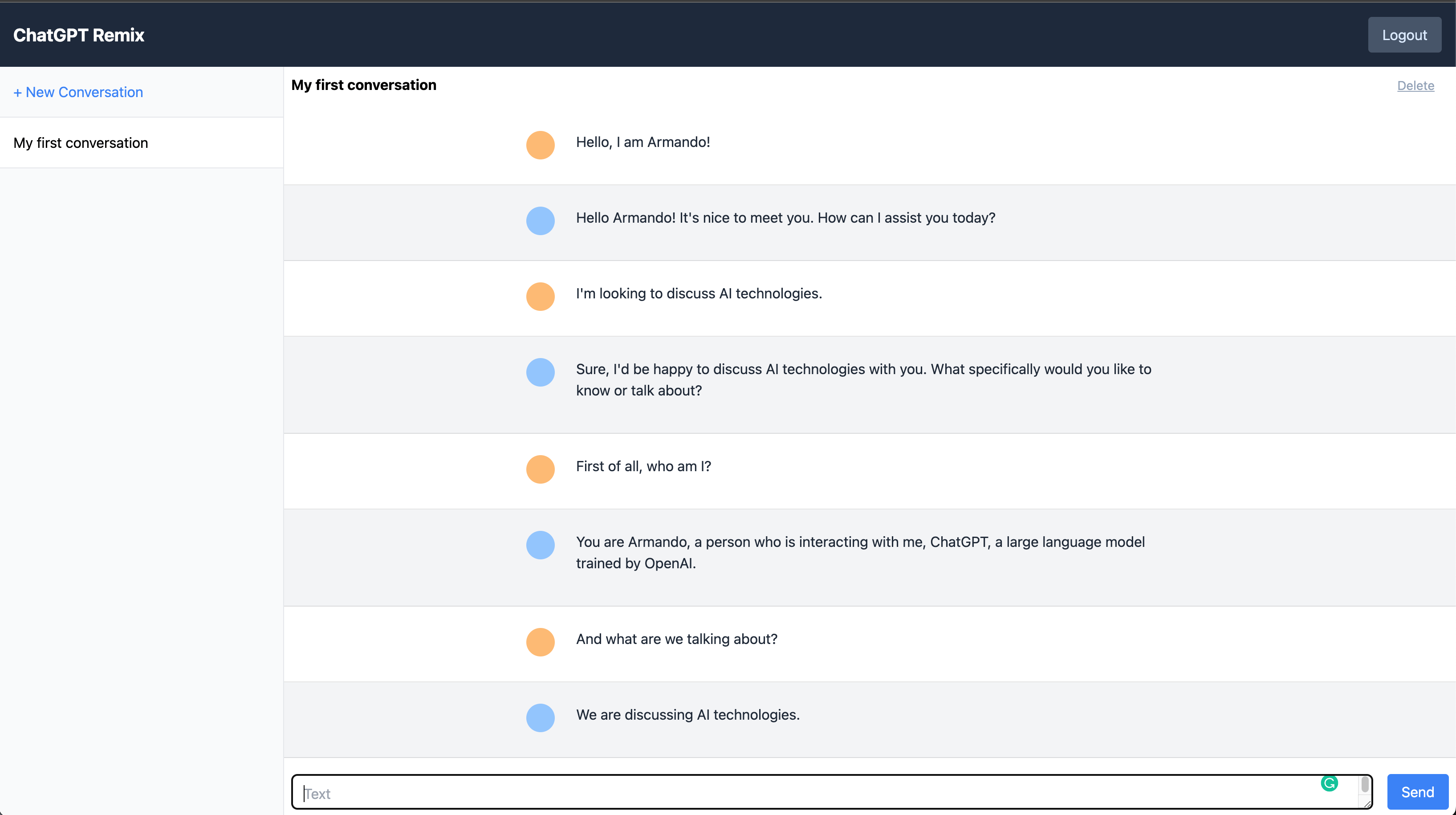Click the blue avatar beside "Hello Armando!" reply
Image resolution: width=1456 pixels, height=815 pixels.
coord(541,221)
